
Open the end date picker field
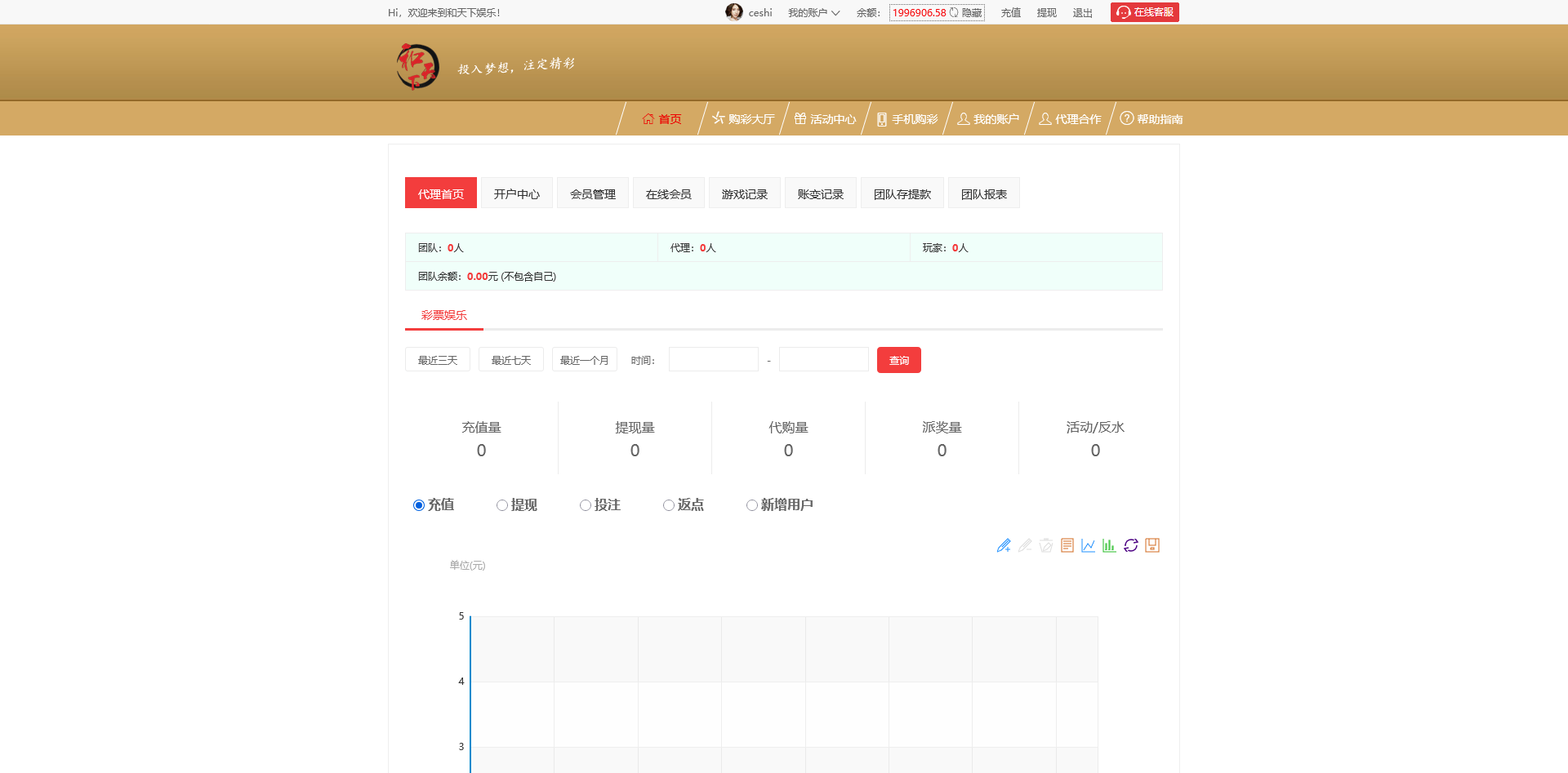pyautogui.click(x=822, y=359)
